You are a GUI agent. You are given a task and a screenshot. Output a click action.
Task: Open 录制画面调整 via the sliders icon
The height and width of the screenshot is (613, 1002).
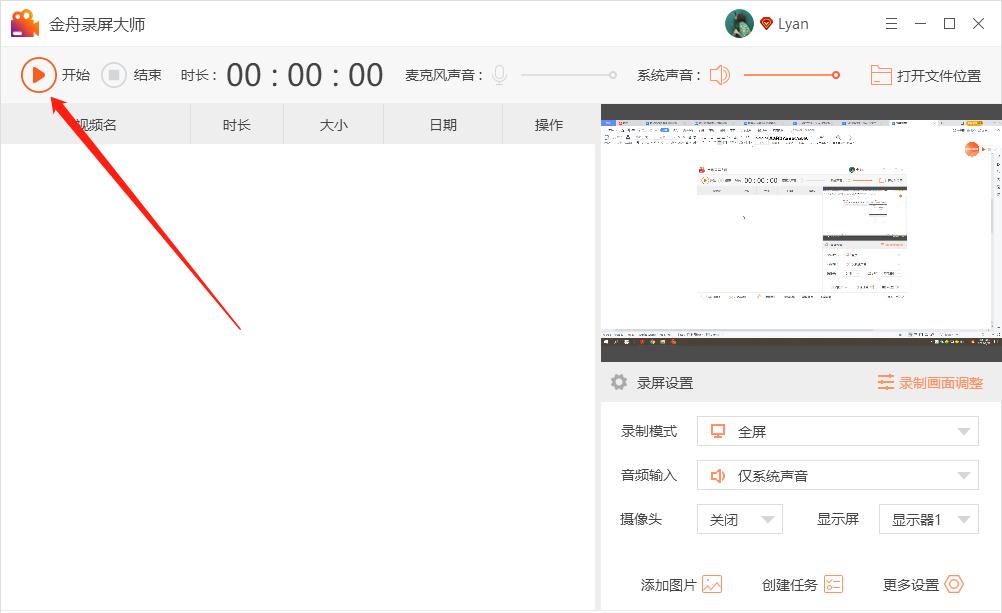pyautogui.click(x=888, y=382)
